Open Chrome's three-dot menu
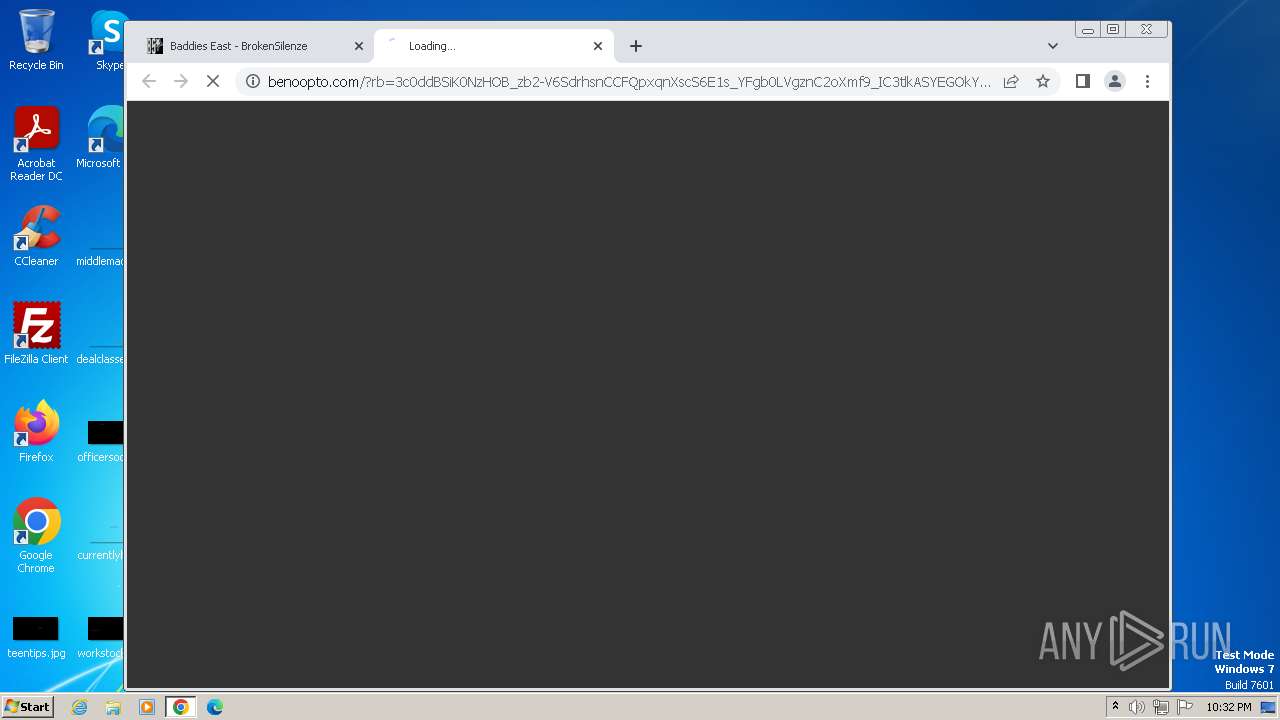 point(1147,81)
